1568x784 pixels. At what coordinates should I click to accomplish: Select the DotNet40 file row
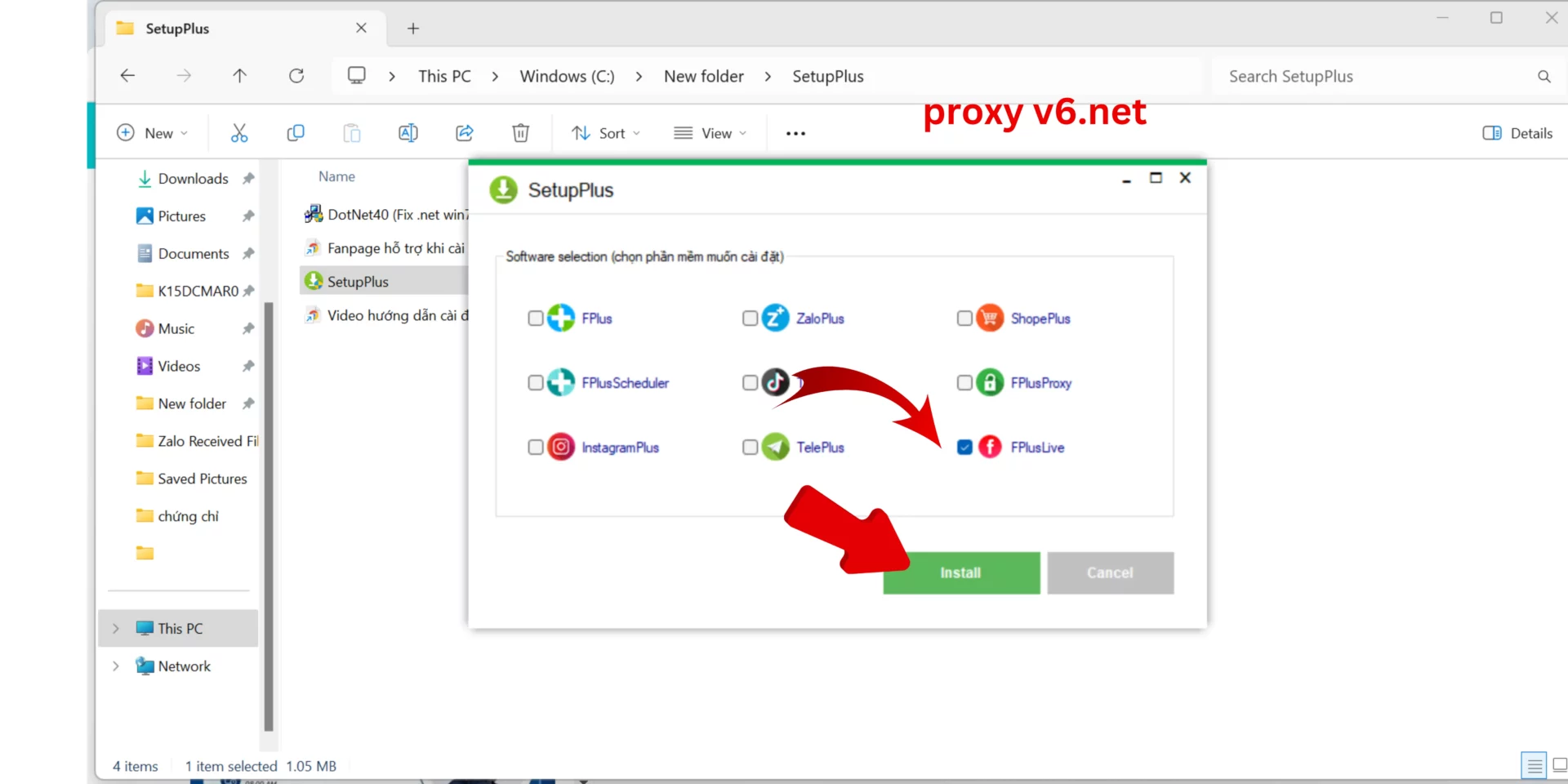click(x=385, y=215)
